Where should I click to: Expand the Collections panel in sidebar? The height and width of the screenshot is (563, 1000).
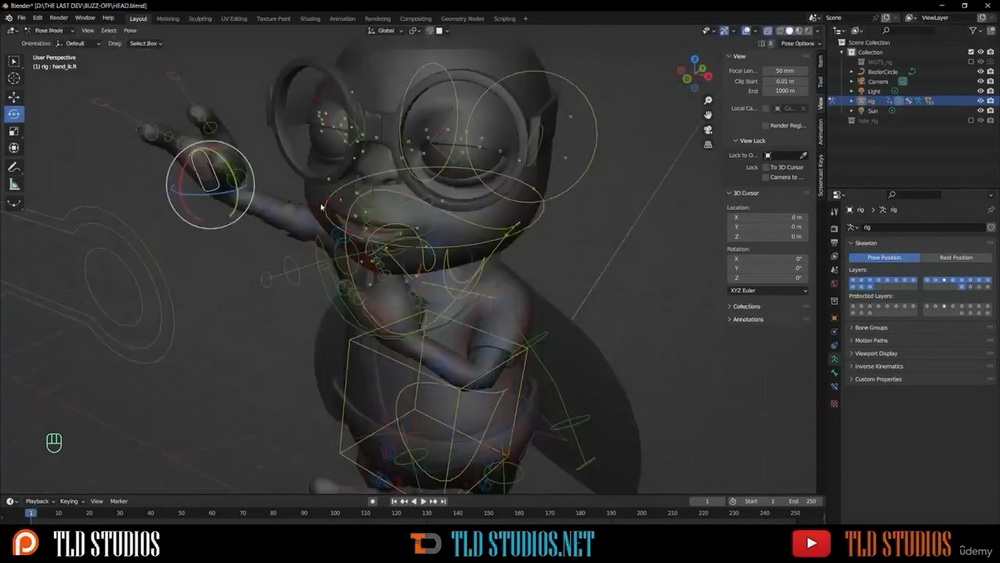pyautogui.click(x=746, y=307)
